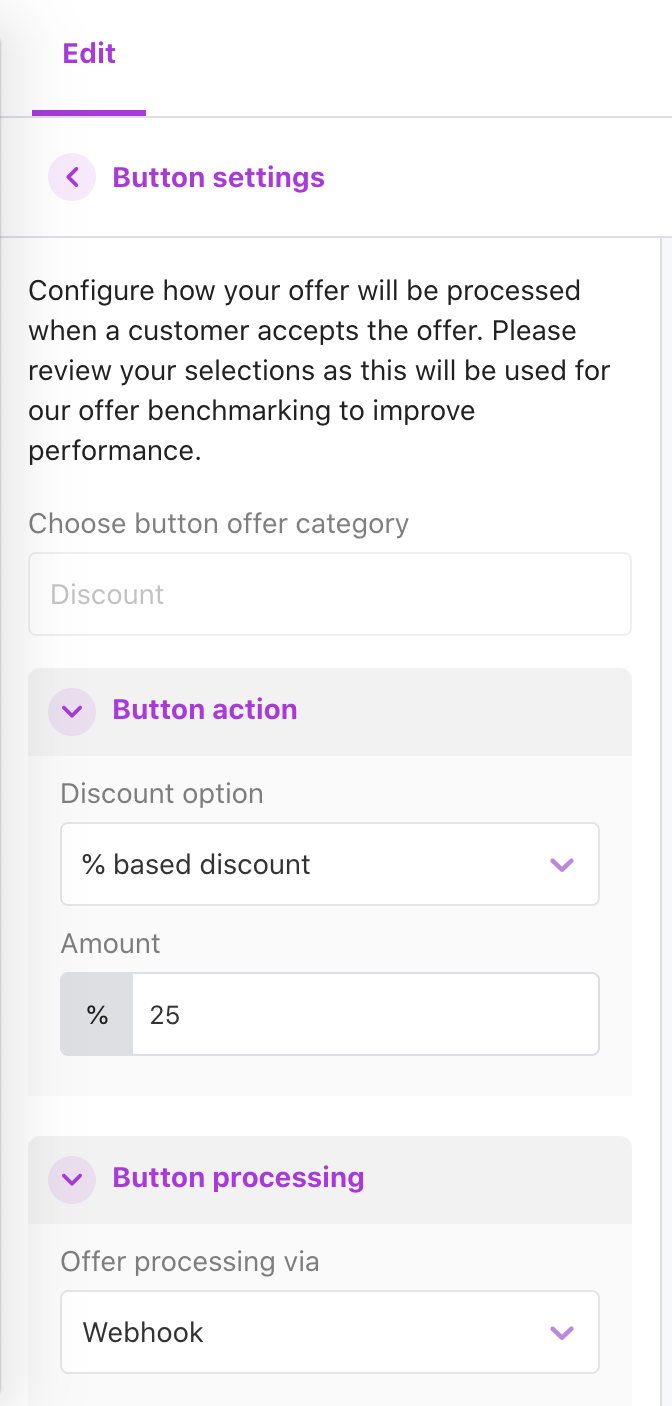Switch to the Edit tab
This screenshot has height=1406, width=672.
tap(89, 54)
